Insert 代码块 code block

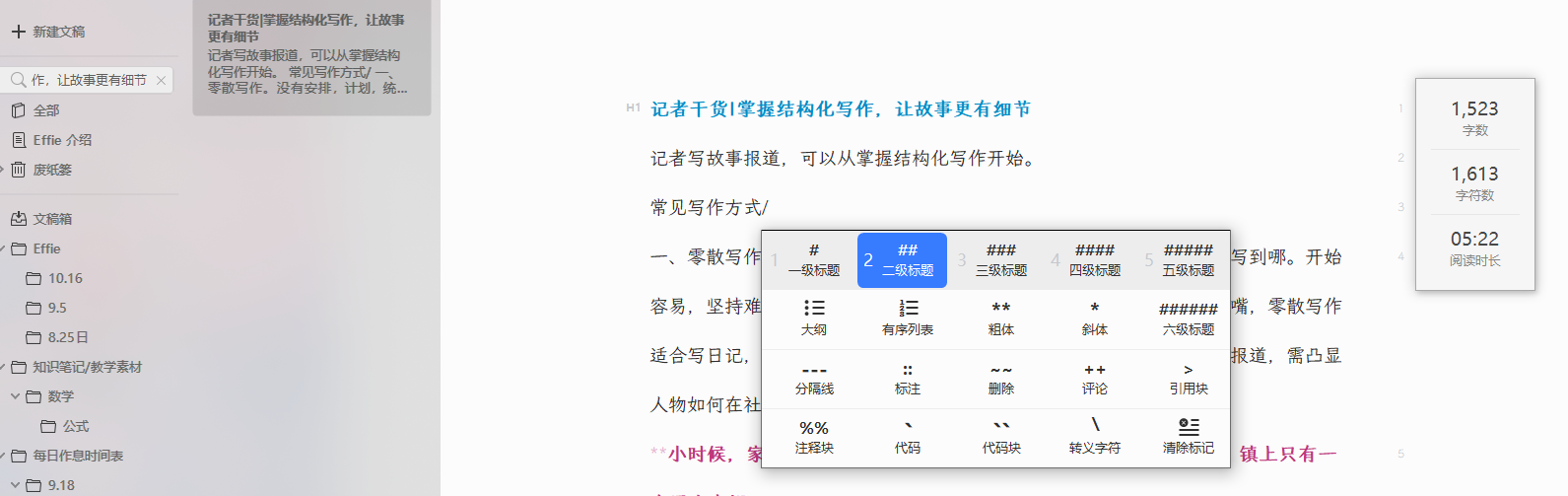click(x=1000, y=437)
